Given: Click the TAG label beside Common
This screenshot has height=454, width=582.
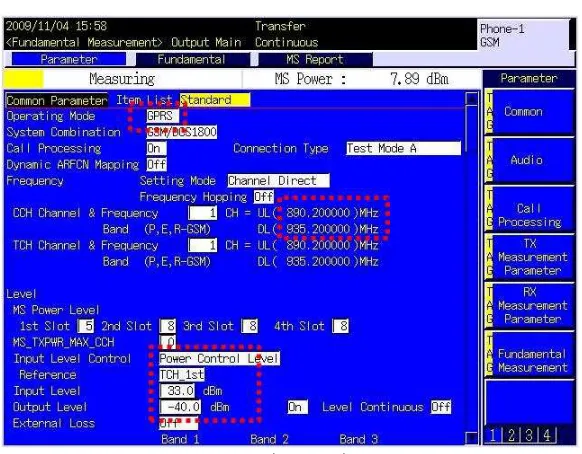Looking at the screenshot, I should [x=489, y=112].
